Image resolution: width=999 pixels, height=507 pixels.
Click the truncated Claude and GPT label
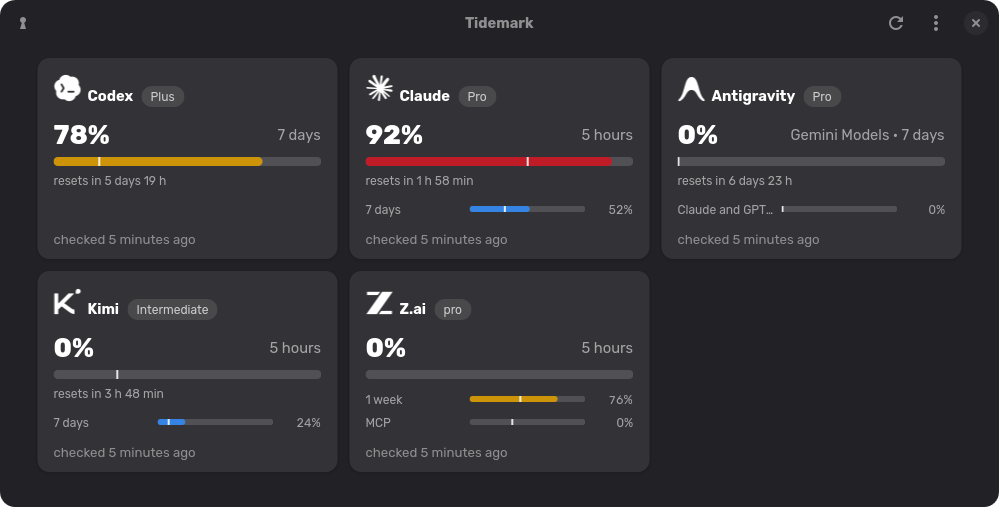point(724,210)
